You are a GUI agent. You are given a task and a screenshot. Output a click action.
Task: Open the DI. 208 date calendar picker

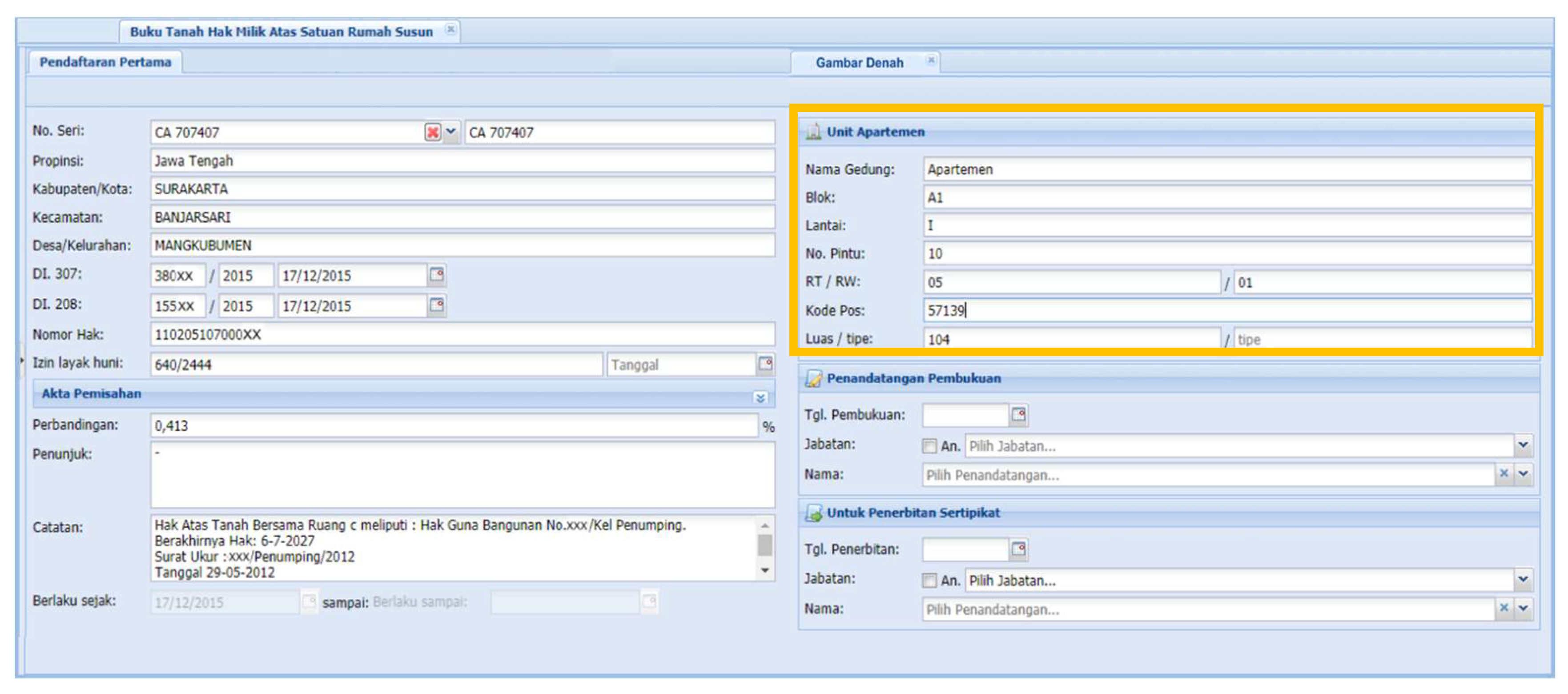pyautogui.click(x=436, y=305)
